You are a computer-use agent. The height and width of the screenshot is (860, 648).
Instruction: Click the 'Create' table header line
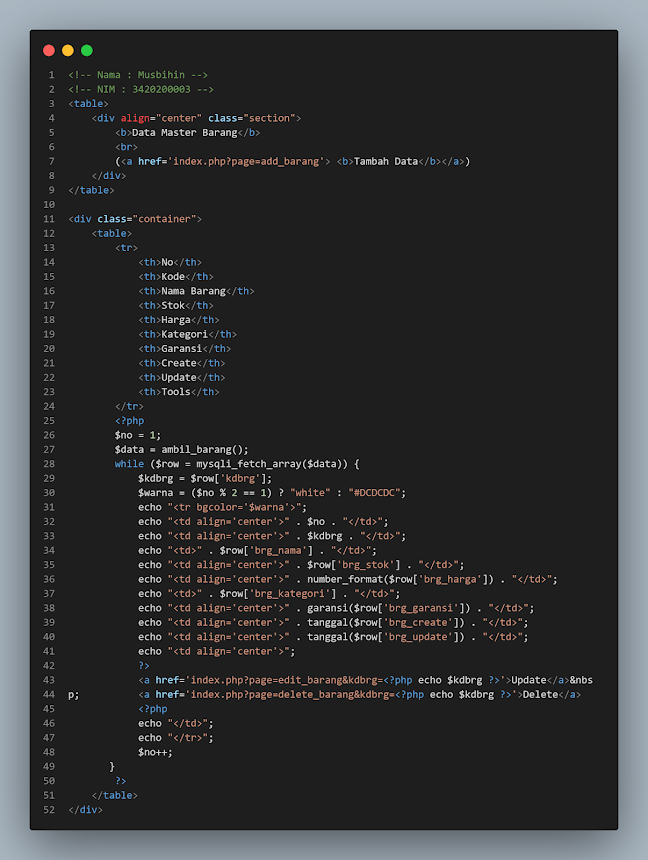(182, 363)
